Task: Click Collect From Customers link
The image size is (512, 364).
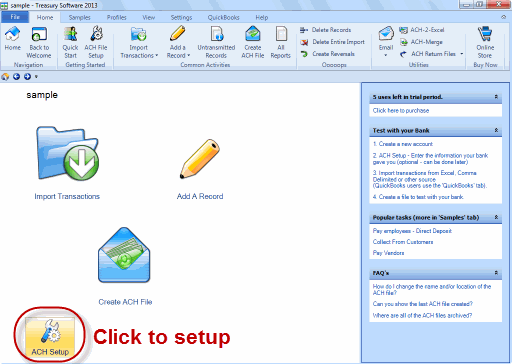Action: 403,242
